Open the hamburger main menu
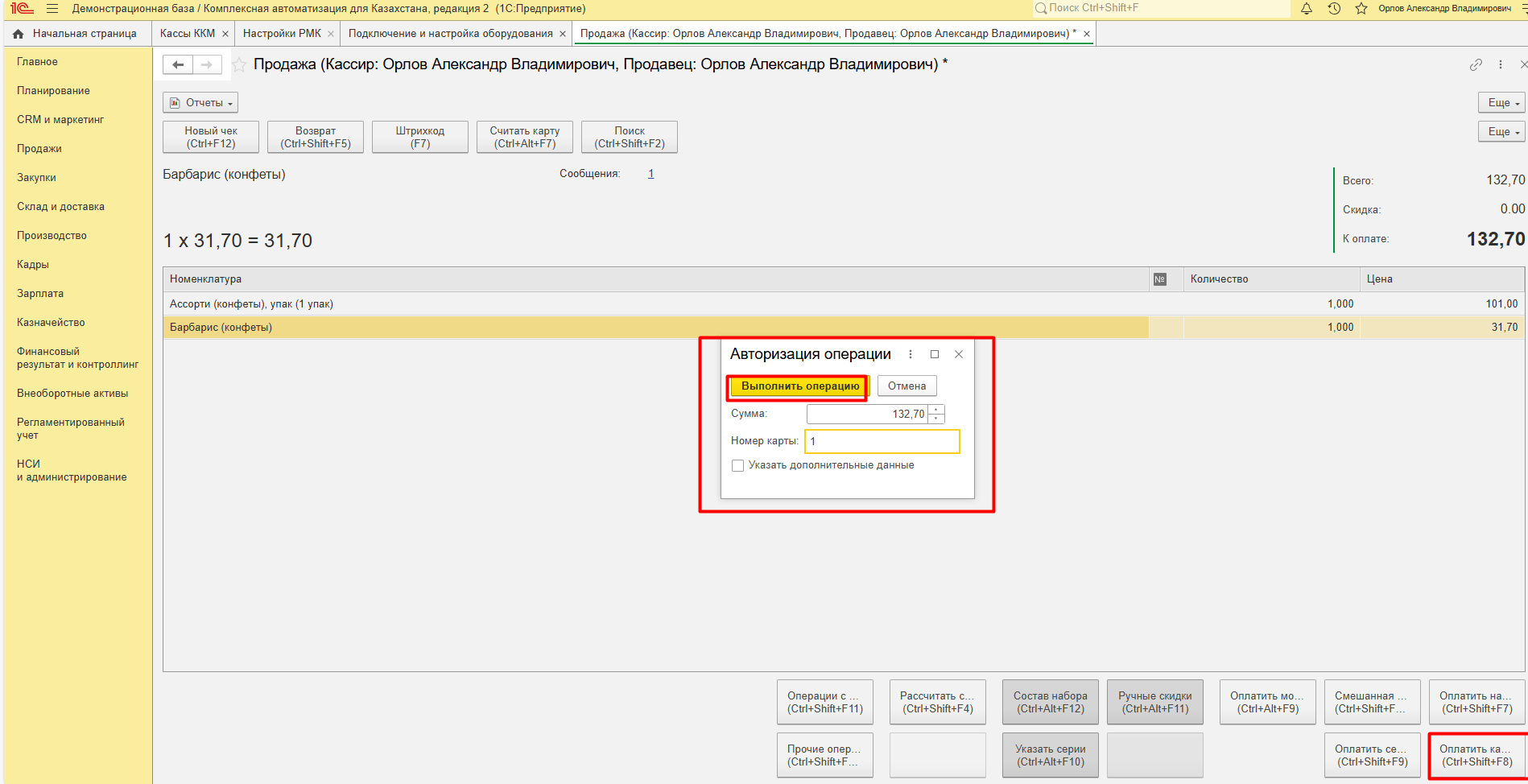 point(52,9)
